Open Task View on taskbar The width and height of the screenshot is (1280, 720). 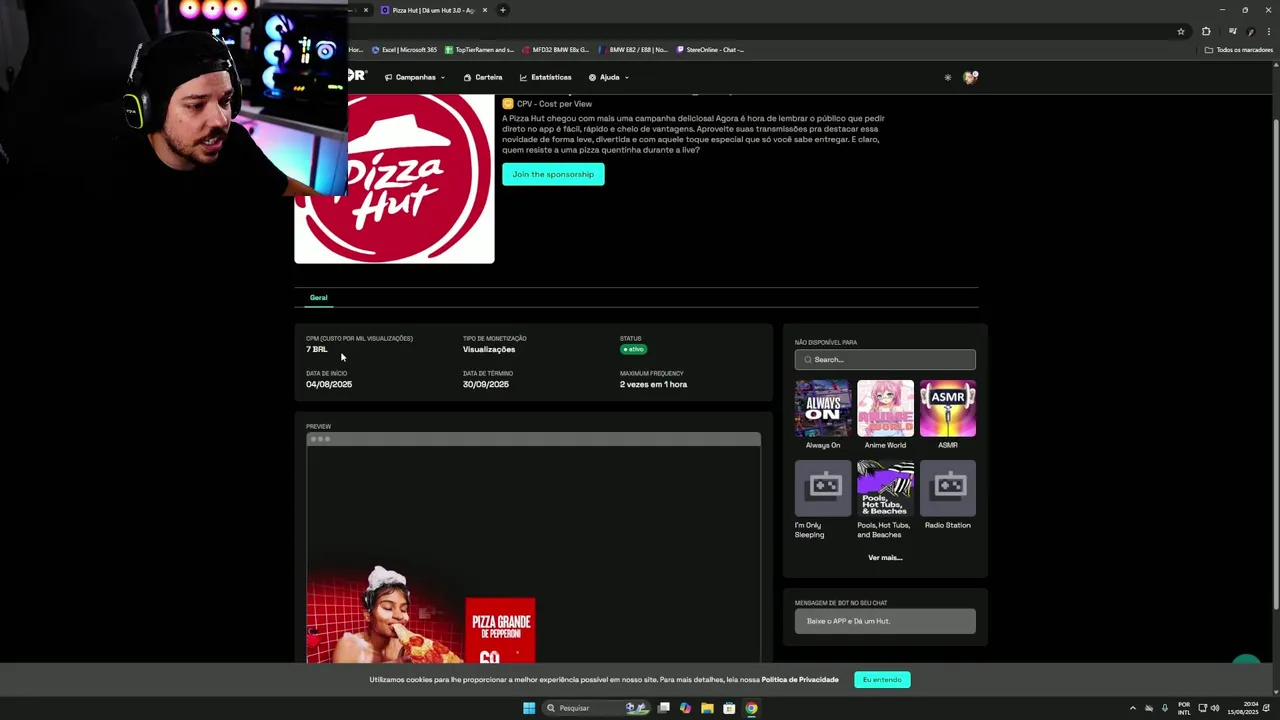click(663, 708)
